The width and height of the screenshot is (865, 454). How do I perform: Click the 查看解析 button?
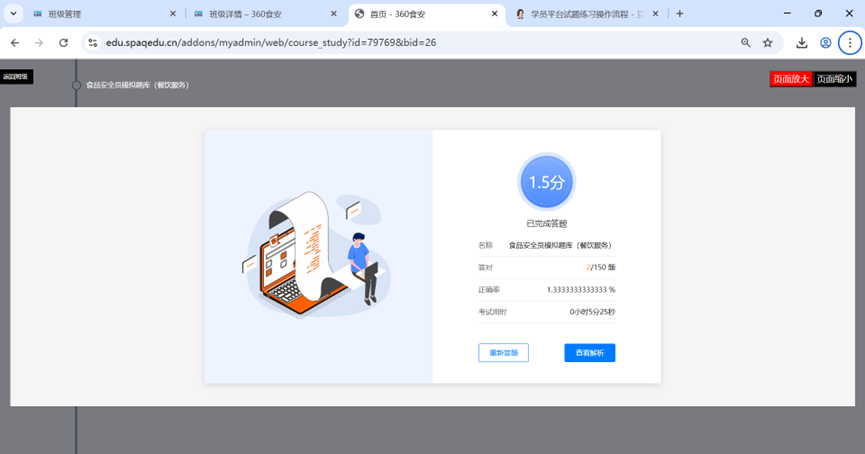[x=589, y=353]
